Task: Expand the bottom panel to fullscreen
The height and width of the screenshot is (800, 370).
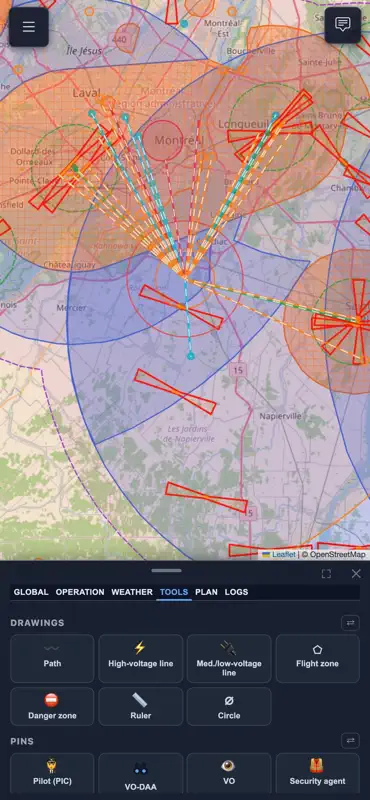Action: coord(326,573)
